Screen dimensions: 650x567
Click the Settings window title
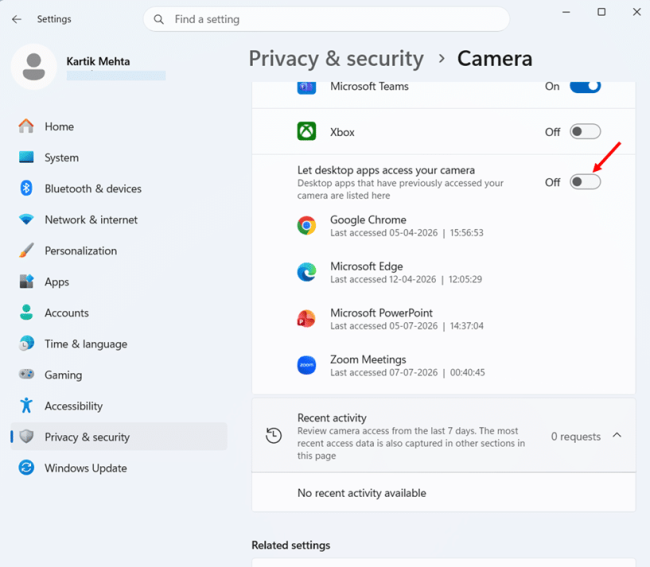[x=54, y=19]
